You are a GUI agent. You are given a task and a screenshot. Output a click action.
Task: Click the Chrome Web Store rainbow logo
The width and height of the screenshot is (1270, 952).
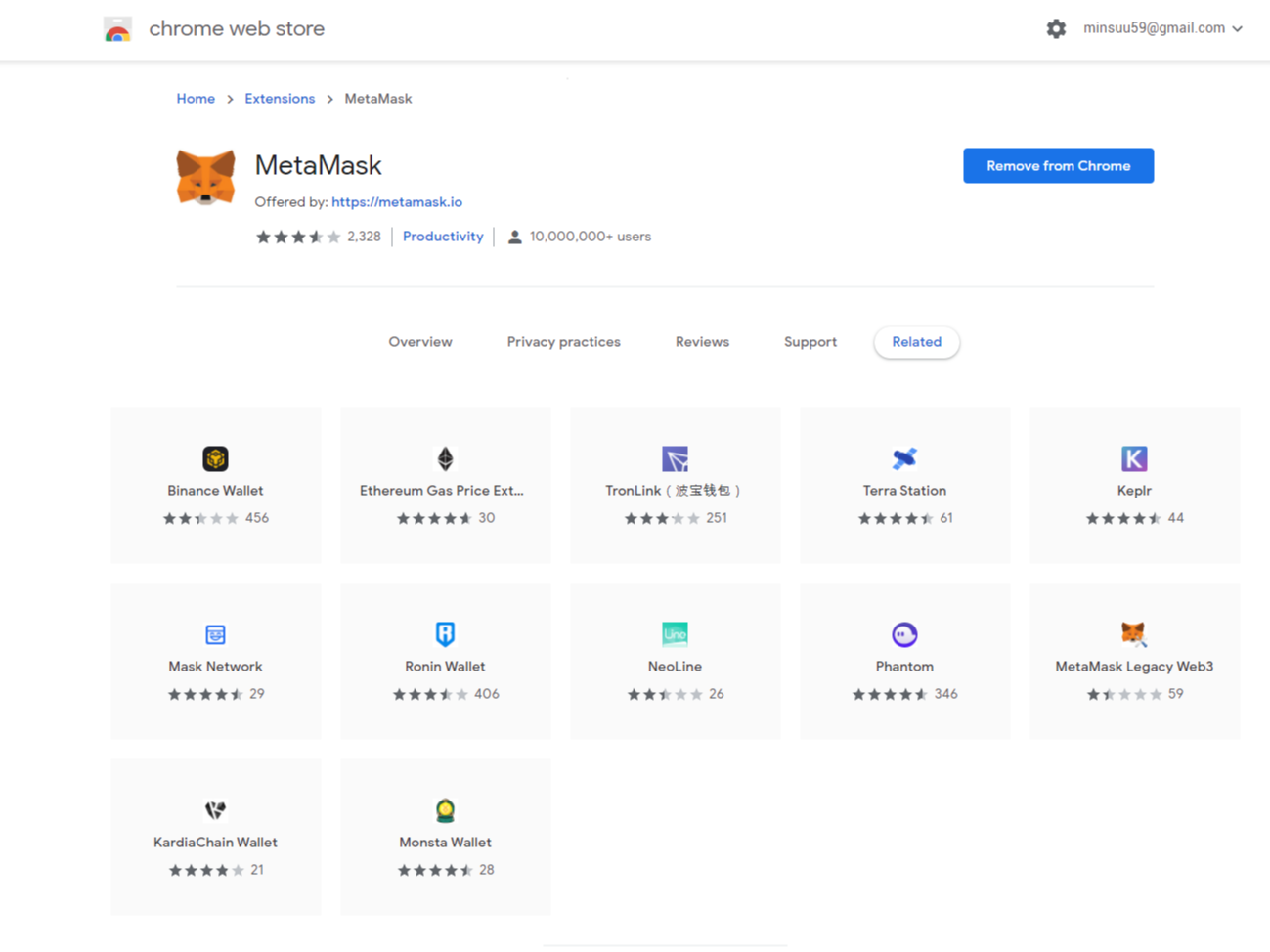coord(117,29)
